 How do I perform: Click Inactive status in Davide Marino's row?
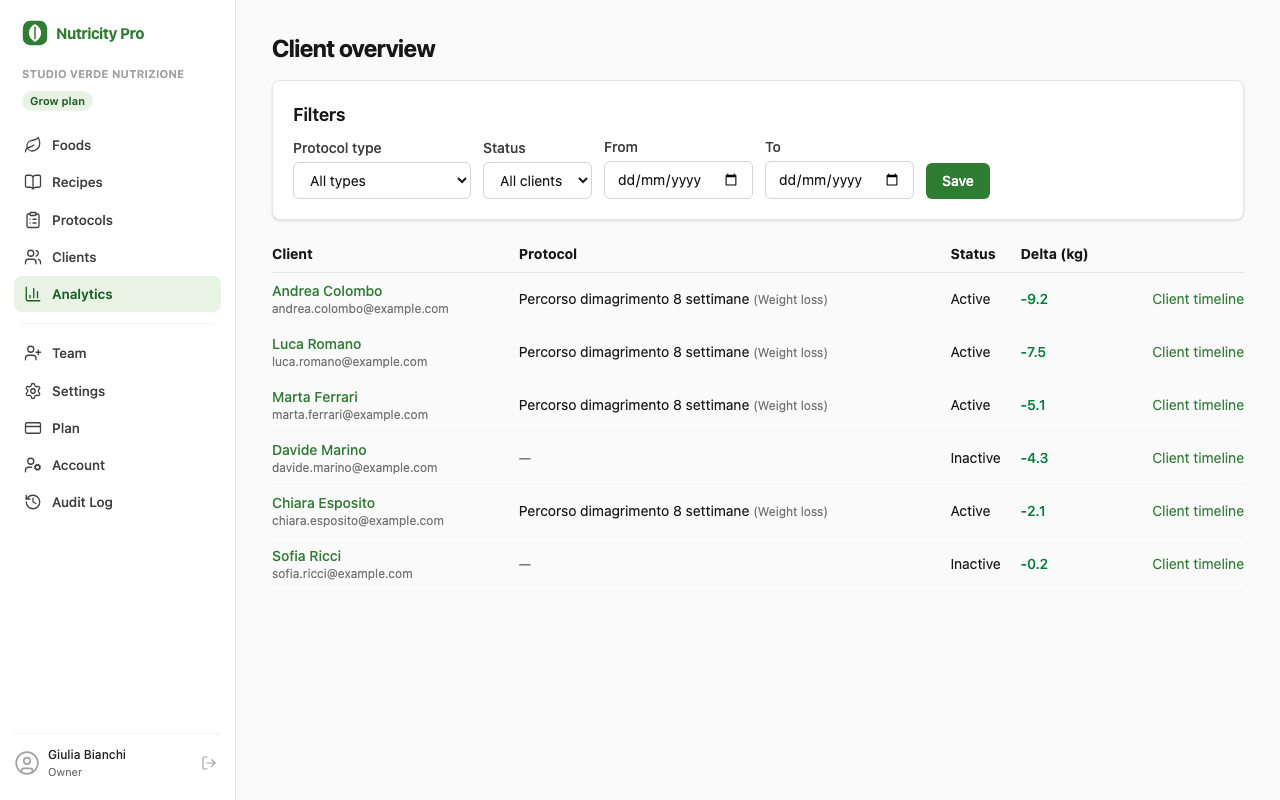pos(975,458)
